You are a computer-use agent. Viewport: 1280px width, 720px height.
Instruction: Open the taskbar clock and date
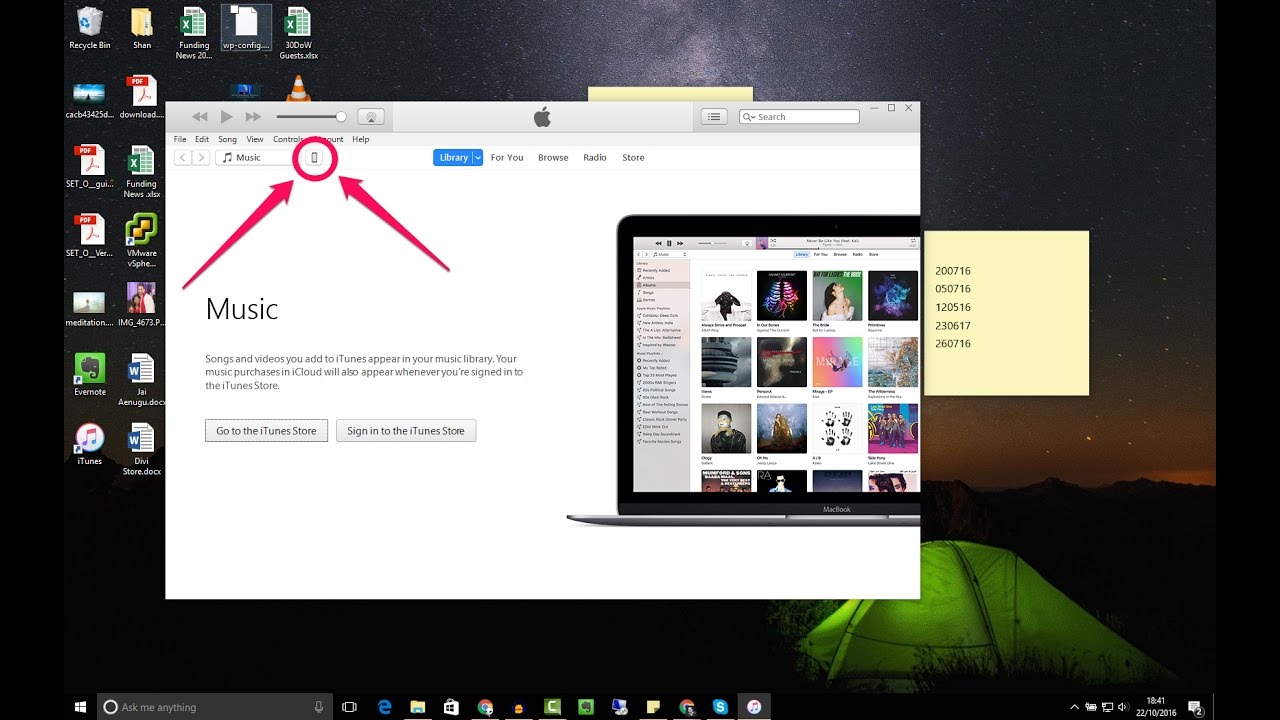pos(1156,707)
